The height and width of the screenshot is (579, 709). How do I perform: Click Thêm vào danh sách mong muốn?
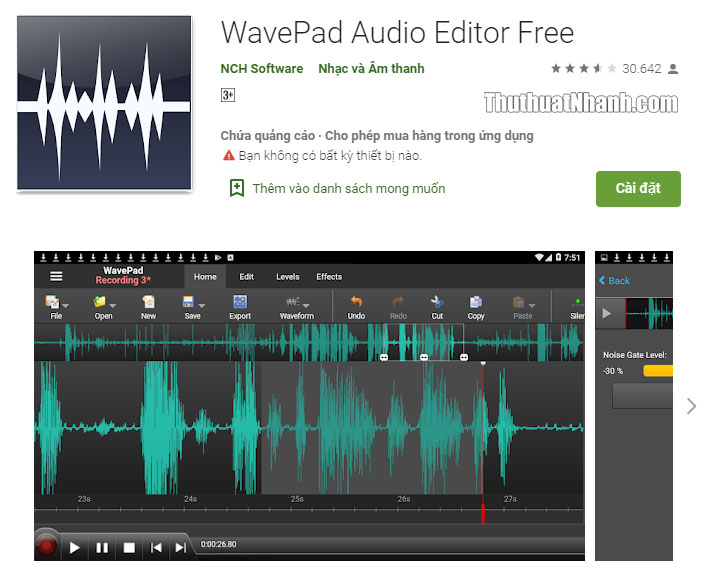[349, 188]
